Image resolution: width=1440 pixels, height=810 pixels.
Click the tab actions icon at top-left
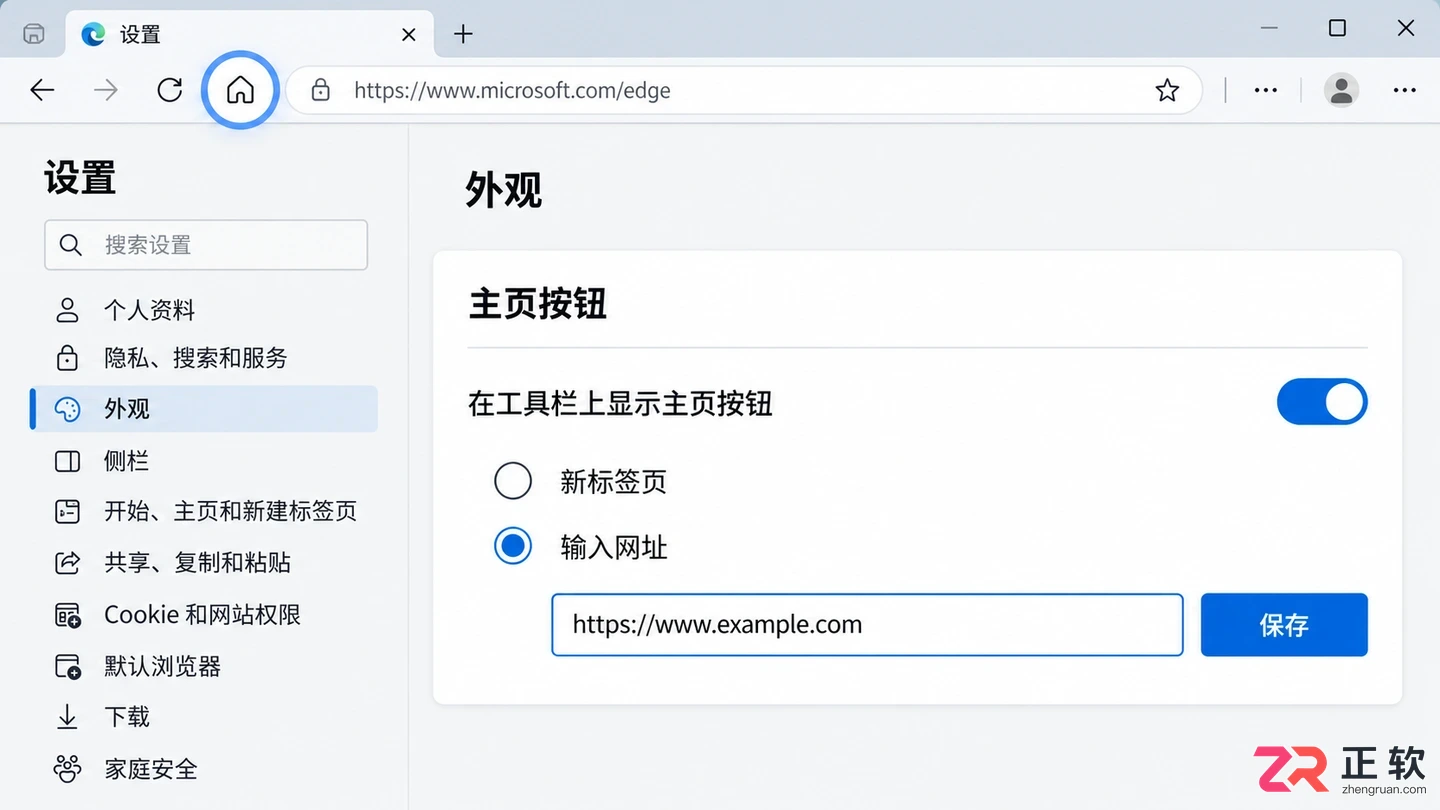pos(33,34)
